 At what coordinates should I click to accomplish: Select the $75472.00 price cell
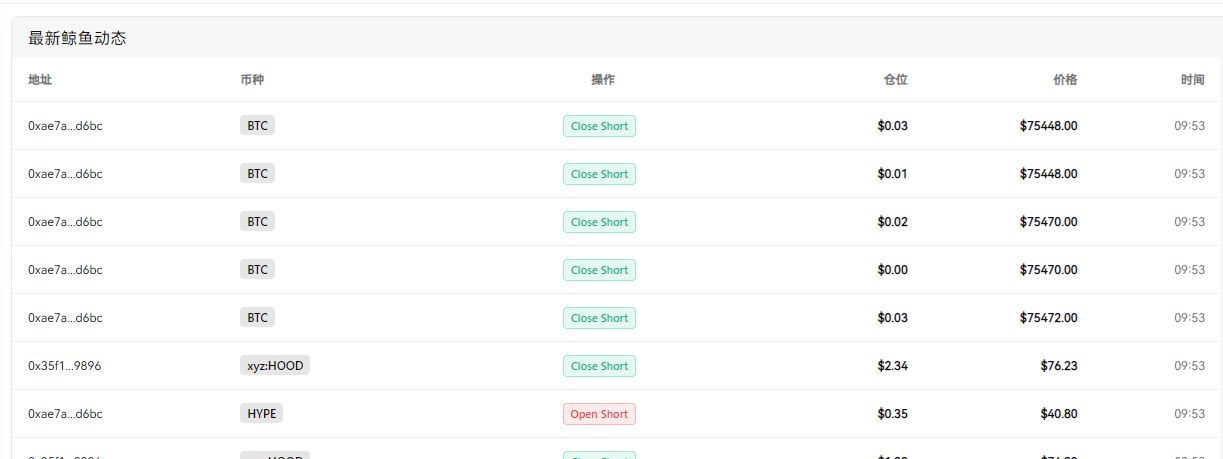1048,318
